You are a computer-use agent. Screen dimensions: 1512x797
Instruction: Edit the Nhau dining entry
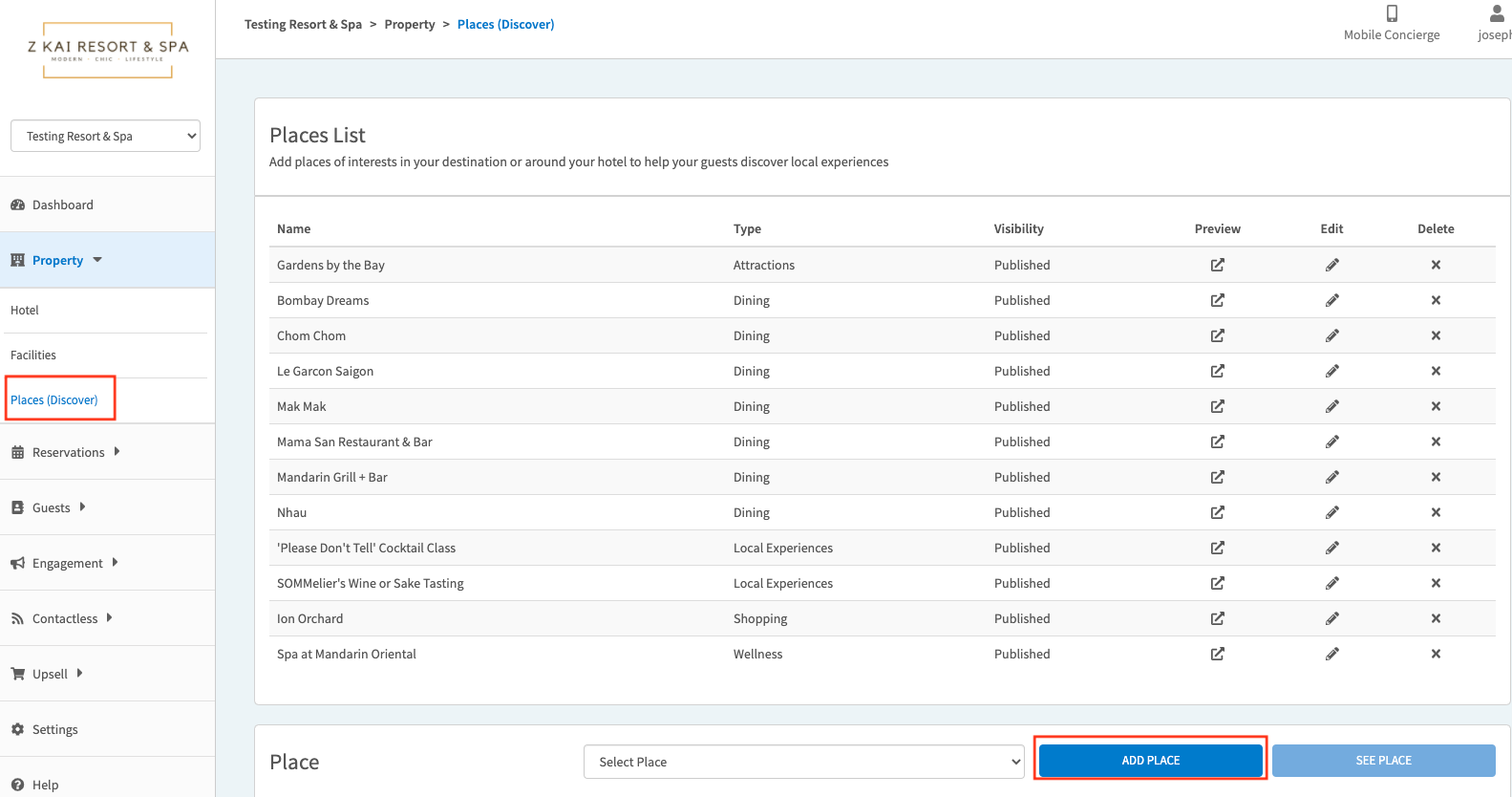pyautogui.click(x=1331, y=512)
